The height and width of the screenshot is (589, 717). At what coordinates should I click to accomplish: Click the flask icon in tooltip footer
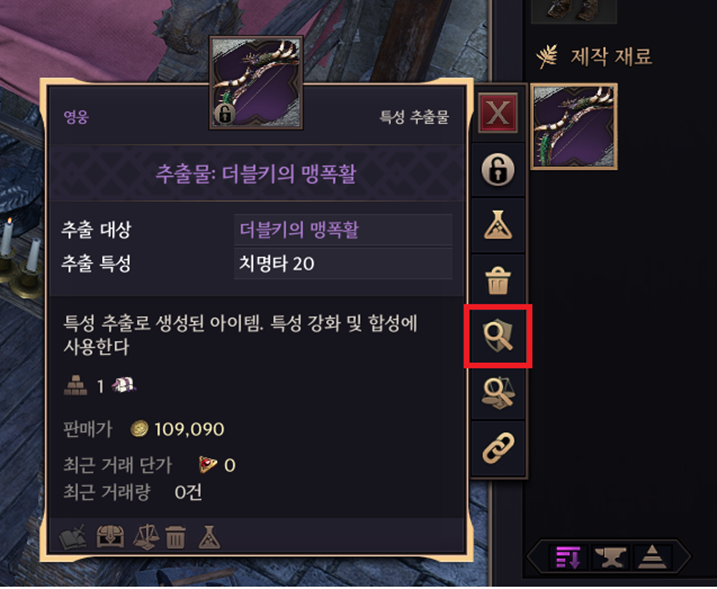tap(209, 537)
